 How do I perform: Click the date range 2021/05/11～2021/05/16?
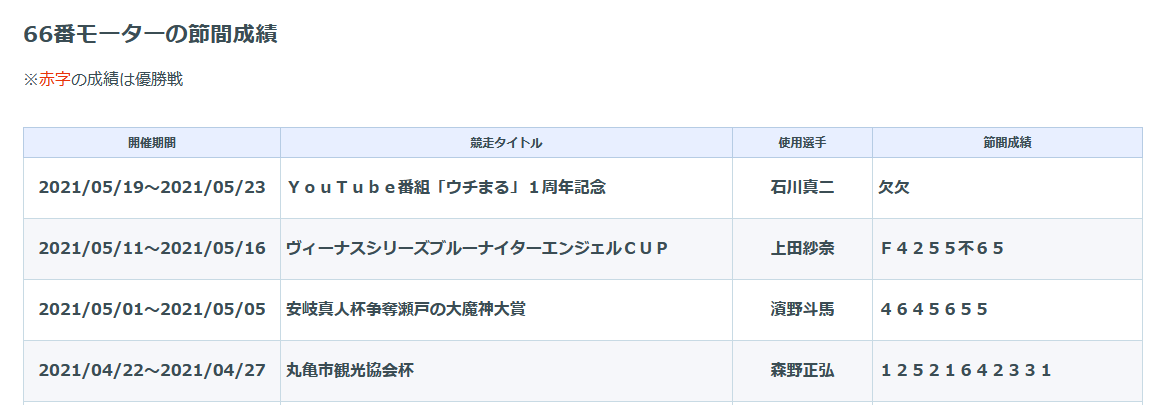point(152,248)
